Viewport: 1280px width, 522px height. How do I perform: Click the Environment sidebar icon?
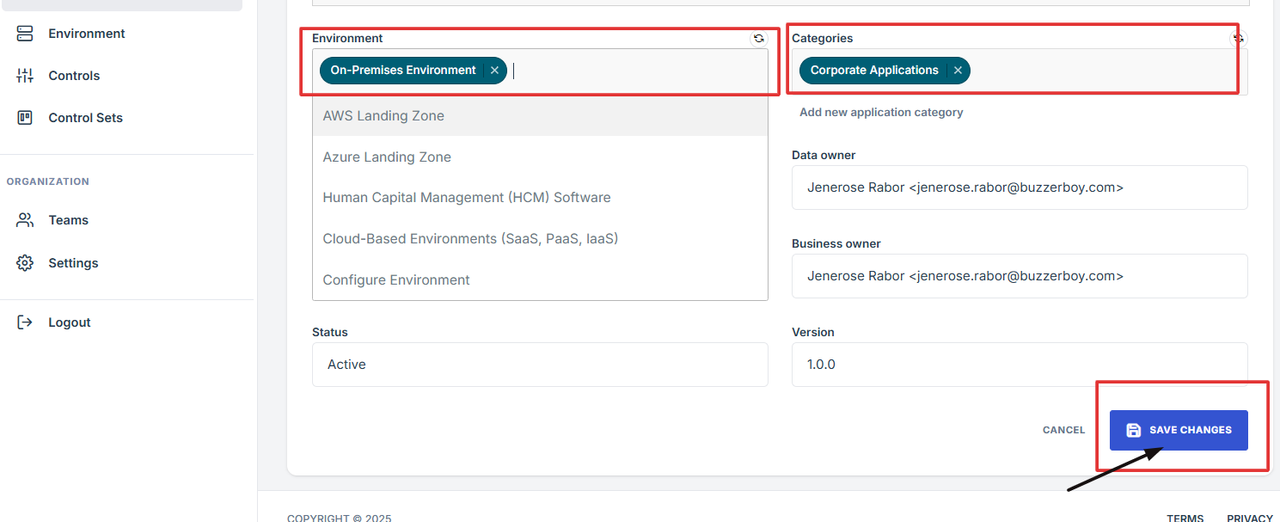pos(25,34)
